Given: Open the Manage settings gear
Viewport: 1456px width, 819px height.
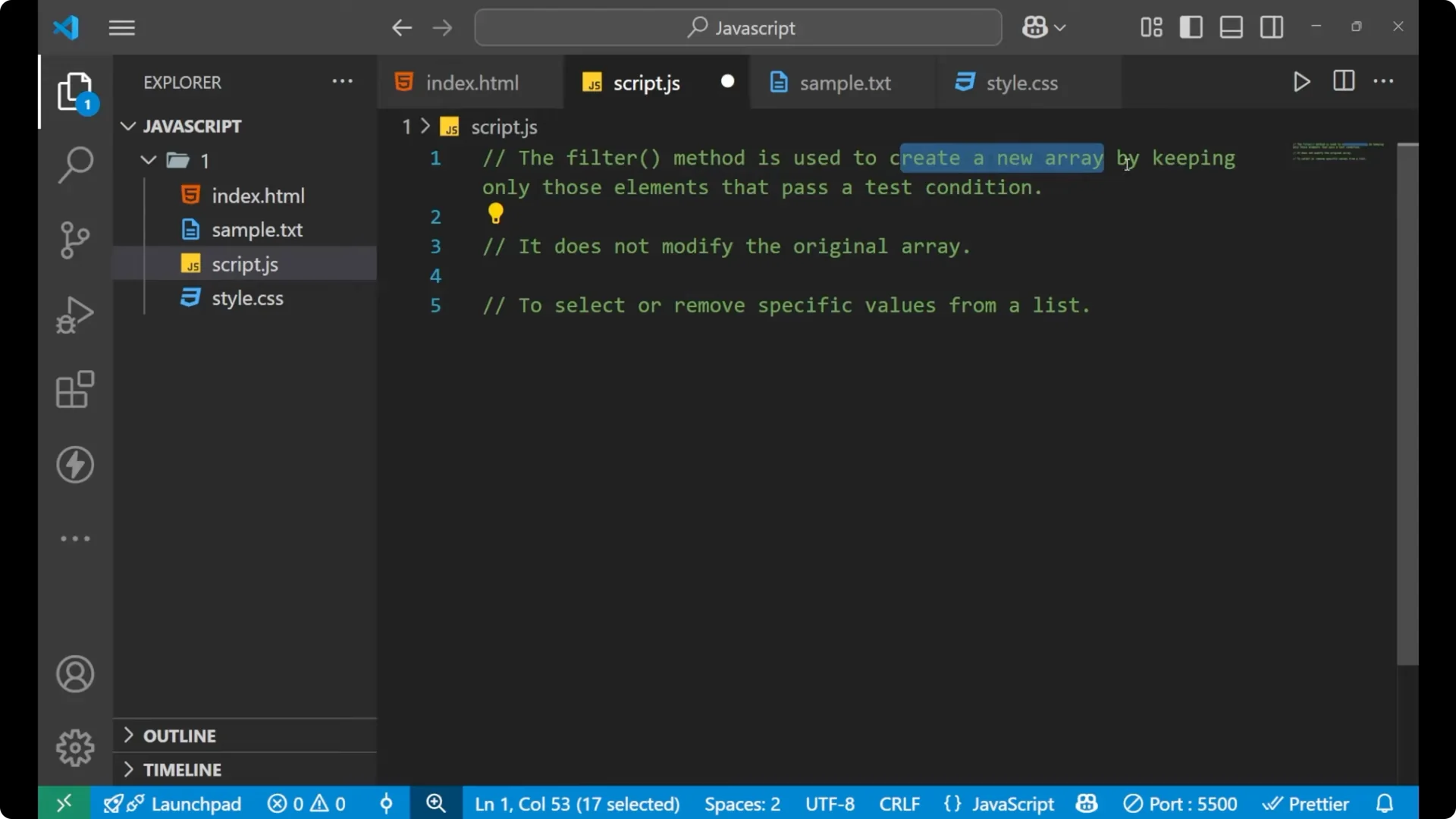Looking at the screenshot, I should coord(74,747).
